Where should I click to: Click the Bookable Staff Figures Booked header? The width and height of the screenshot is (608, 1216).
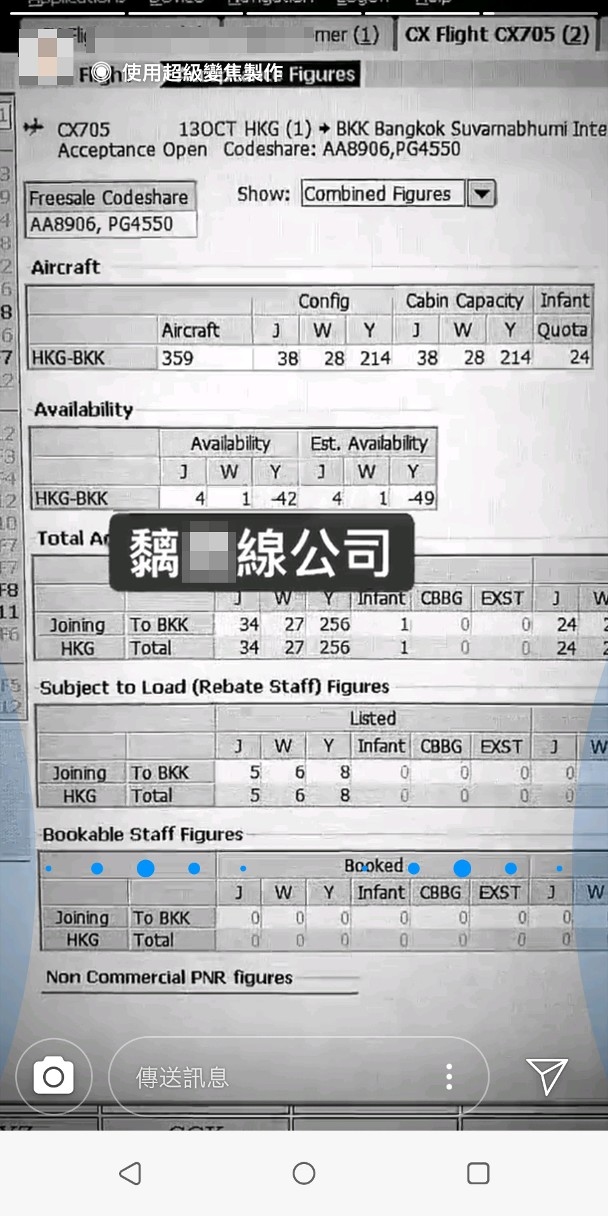373,866
